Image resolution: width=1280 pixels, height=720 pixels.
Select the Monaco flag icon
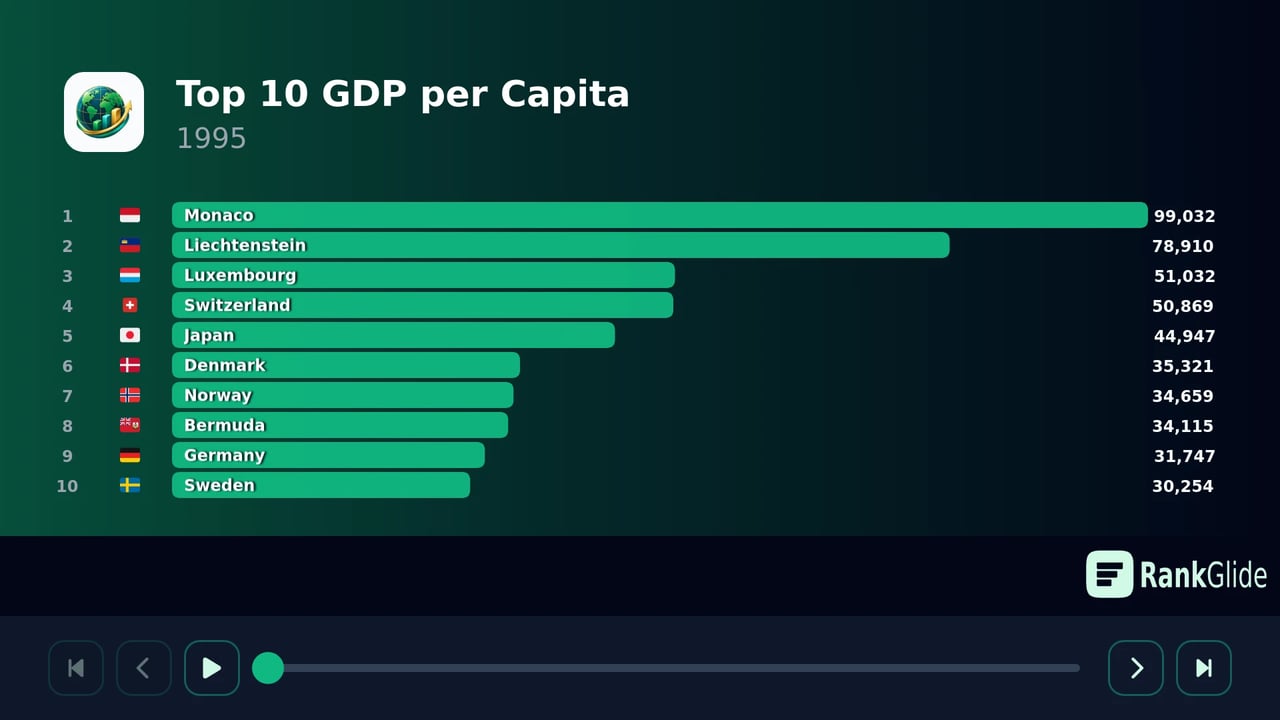pos(130,215)
